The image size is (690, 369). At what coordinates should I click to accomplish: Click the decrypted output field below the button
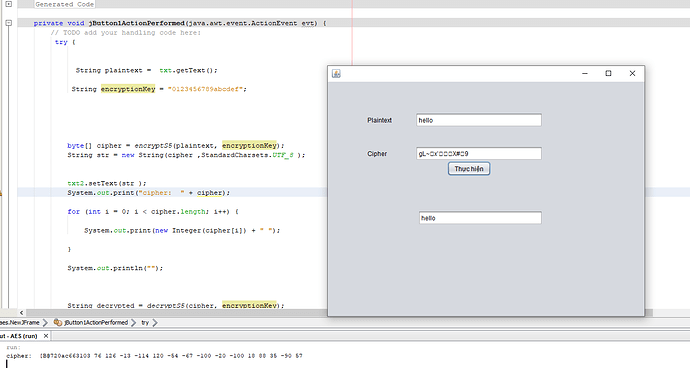480,218
